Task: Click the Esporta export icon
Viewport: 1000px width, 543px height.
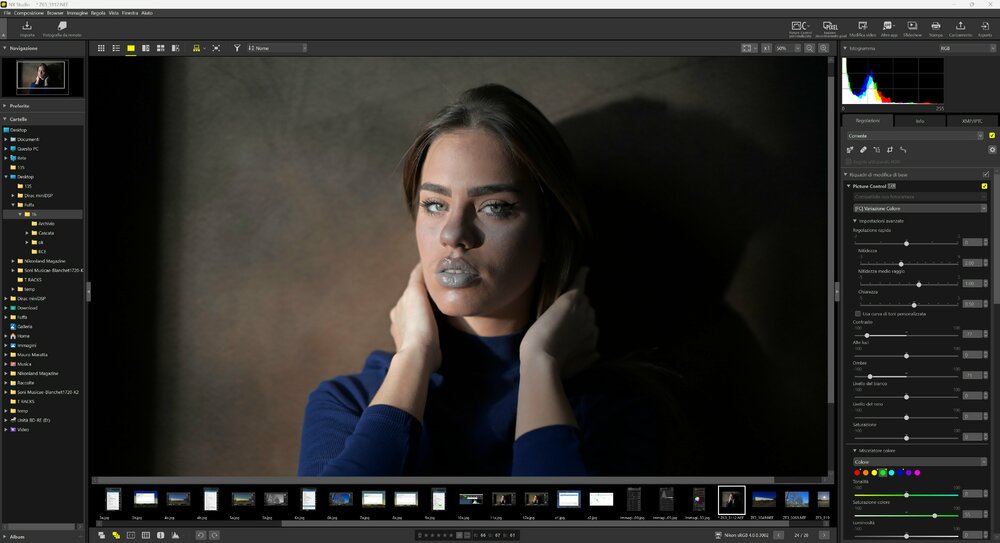Action: coord(985,28)
